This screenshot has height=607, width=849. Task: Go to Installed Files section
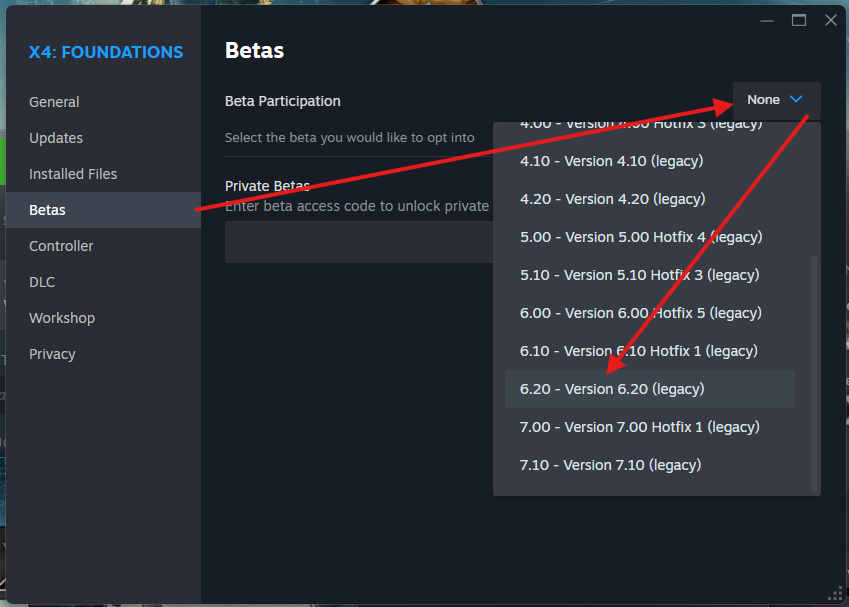click(73, 174)
